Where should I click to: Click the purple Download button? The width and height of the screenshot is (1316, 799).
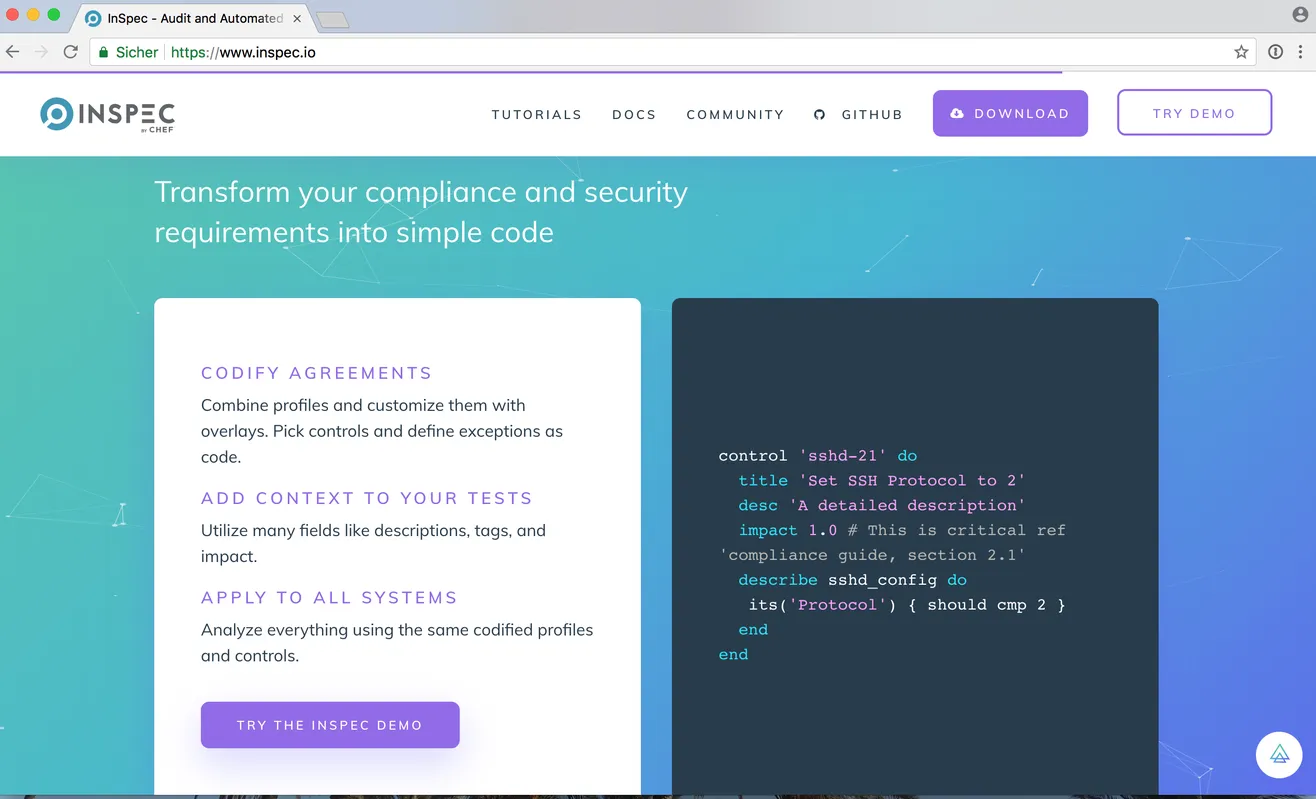[1010, 113]
